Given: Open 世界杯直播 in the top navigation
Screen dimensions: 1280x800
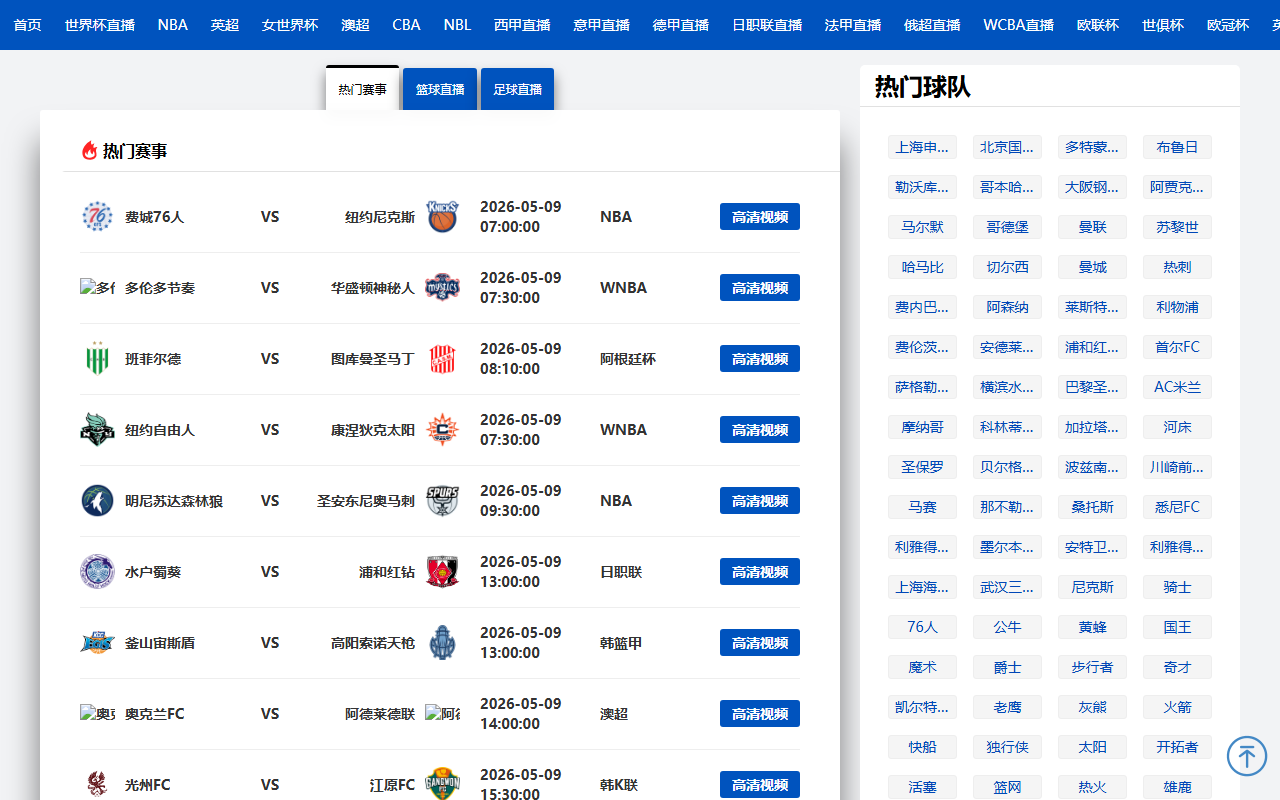Looking at the screenshot, I should (x=99, y=25).
